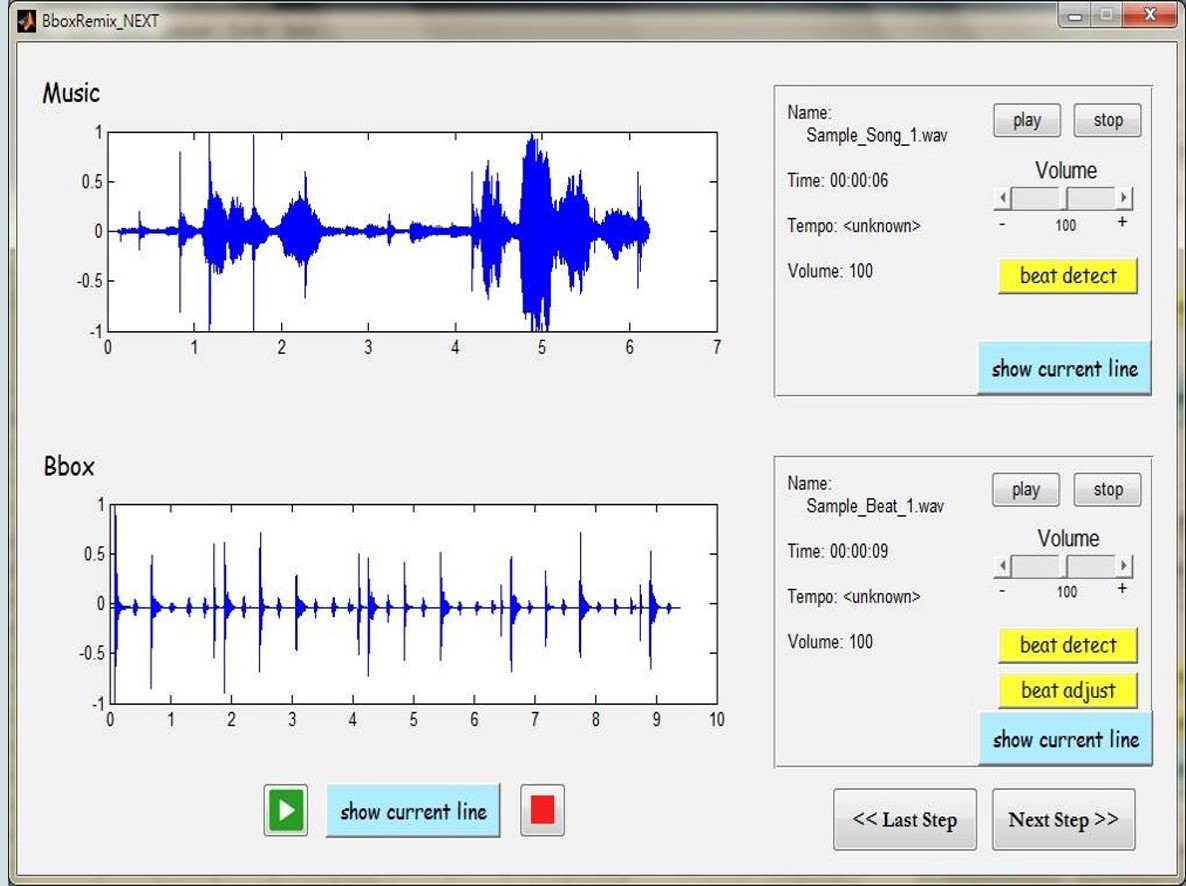Viewport: 1186px width, 886px height.
Task: Click the MATLAB icon in the title bar
Action: [27, 20]
